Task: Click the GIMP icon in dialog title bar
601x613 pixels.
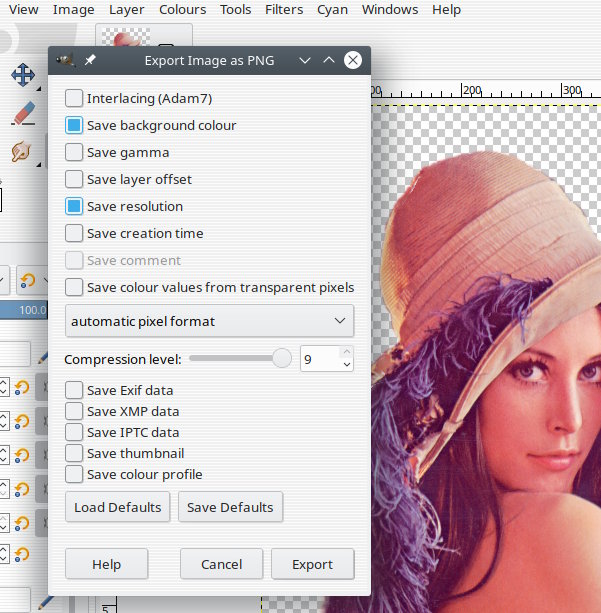Action: 66,60
